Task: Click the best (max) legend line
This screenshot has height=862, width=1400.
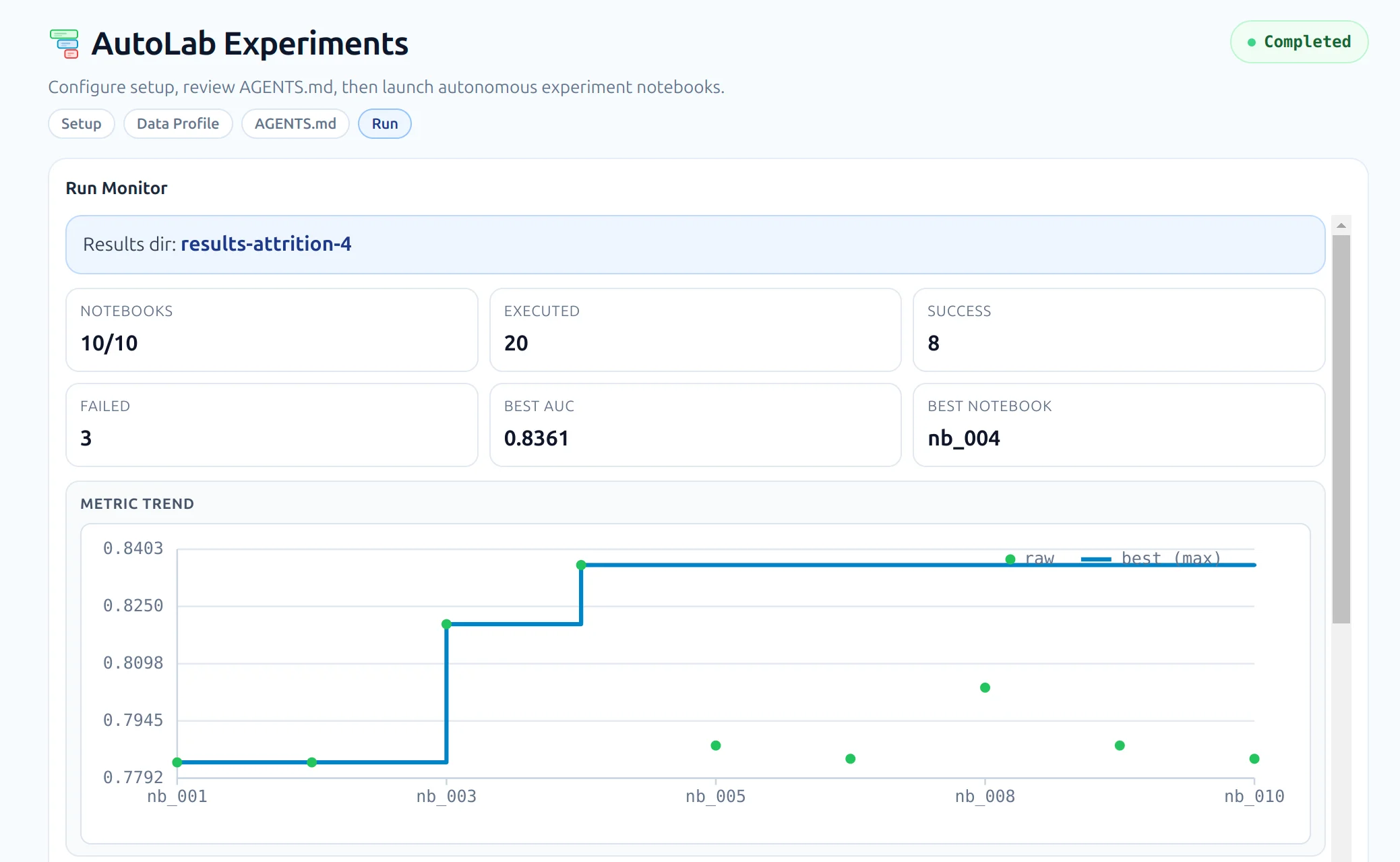Action: click(x=1095, y=559)
